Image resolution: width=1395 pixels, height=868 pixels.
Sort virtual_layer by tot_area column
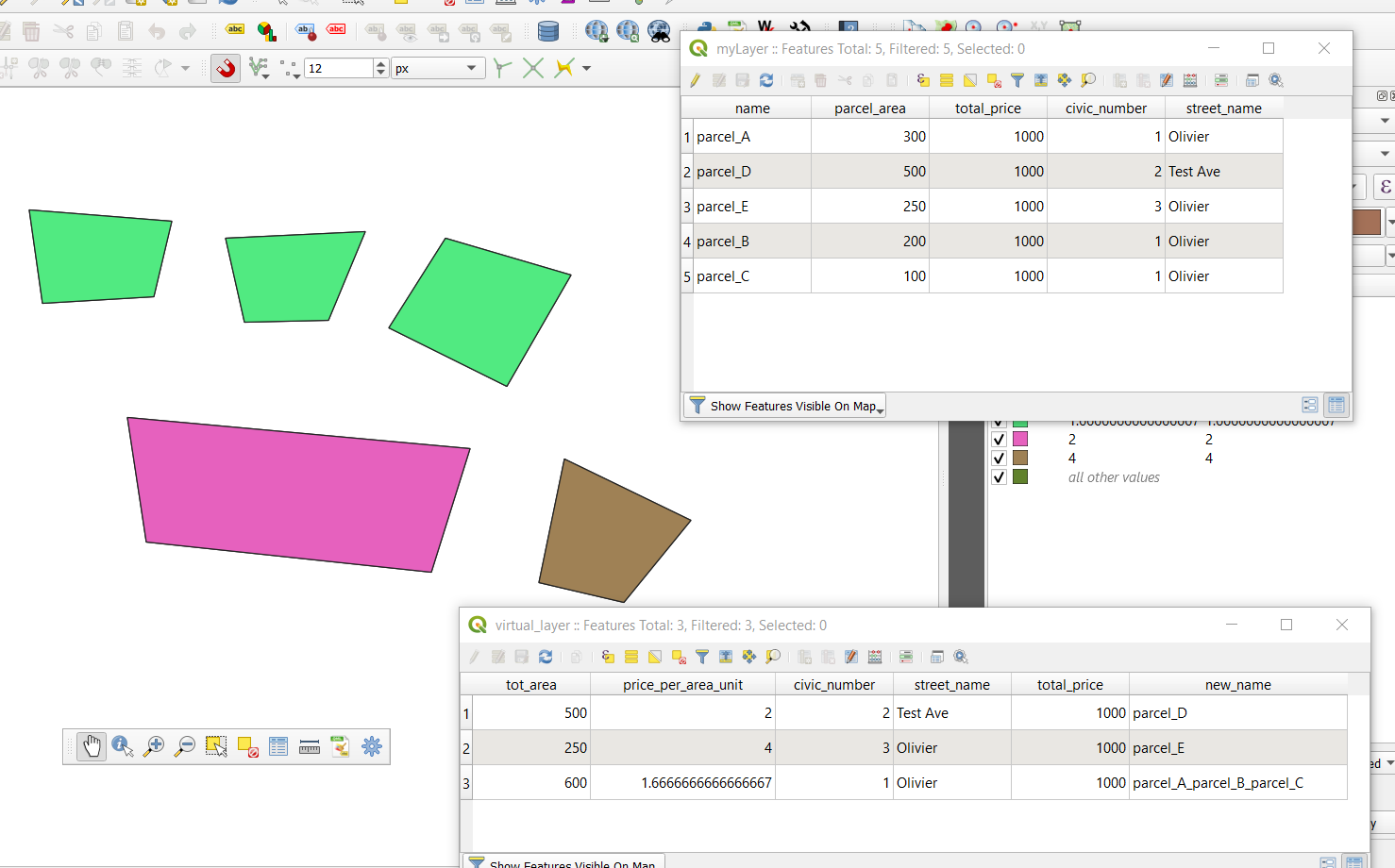click(531, 684)
